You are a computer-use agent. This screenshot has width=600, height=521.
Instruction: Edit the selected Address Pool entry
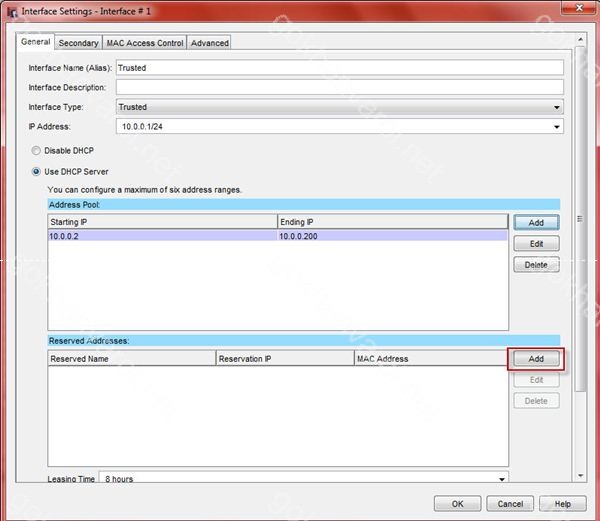pyautogui.click(x=536, y=244)
